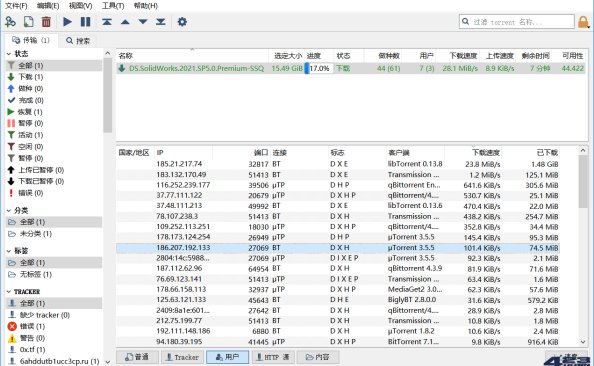Open the Tracker details tab
This screenshot has width=594, height=366.
(183, 357)
